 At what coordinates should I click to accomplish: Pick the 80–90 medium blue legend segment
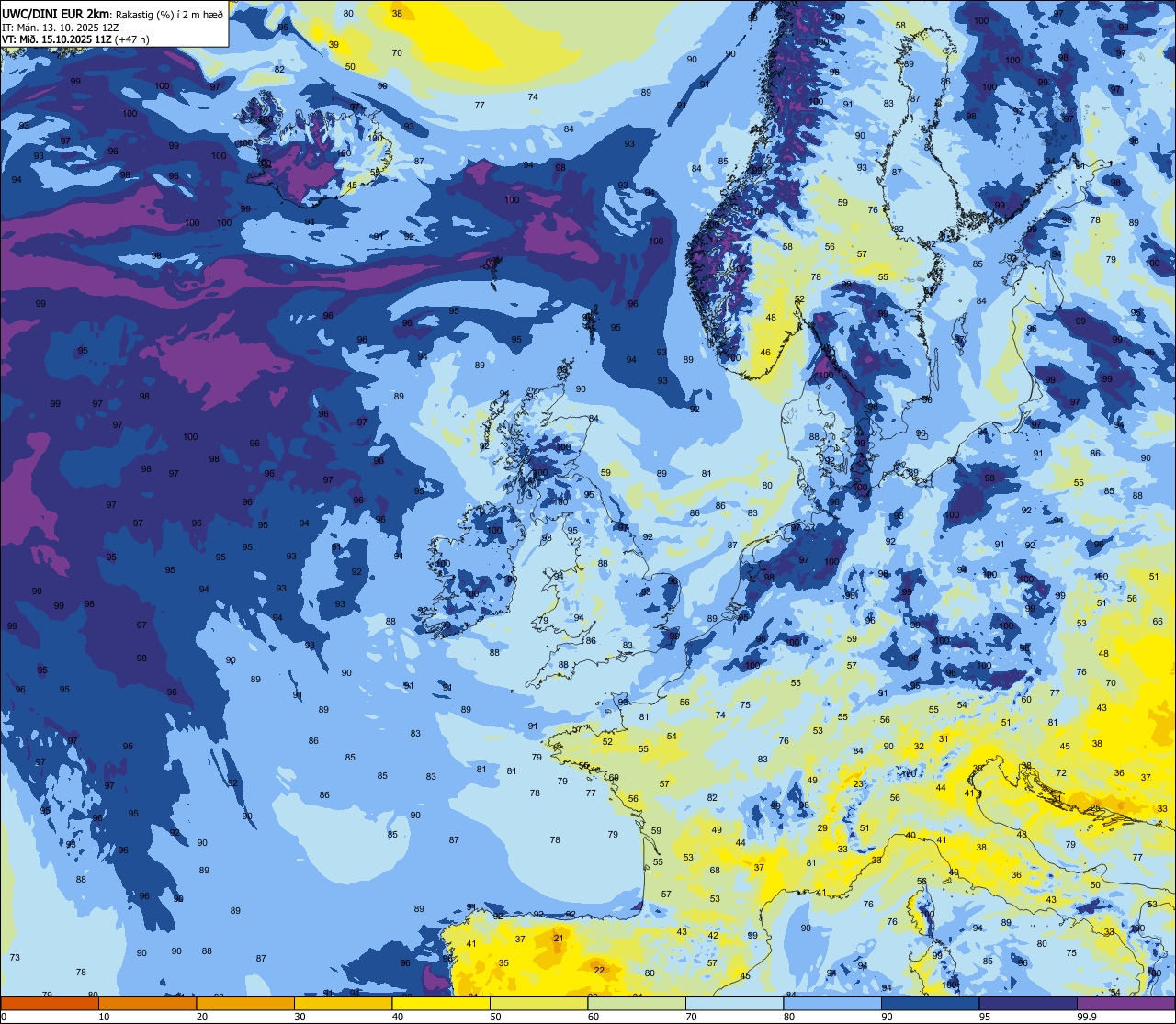pyautogui.click(x=832, y=1003)
